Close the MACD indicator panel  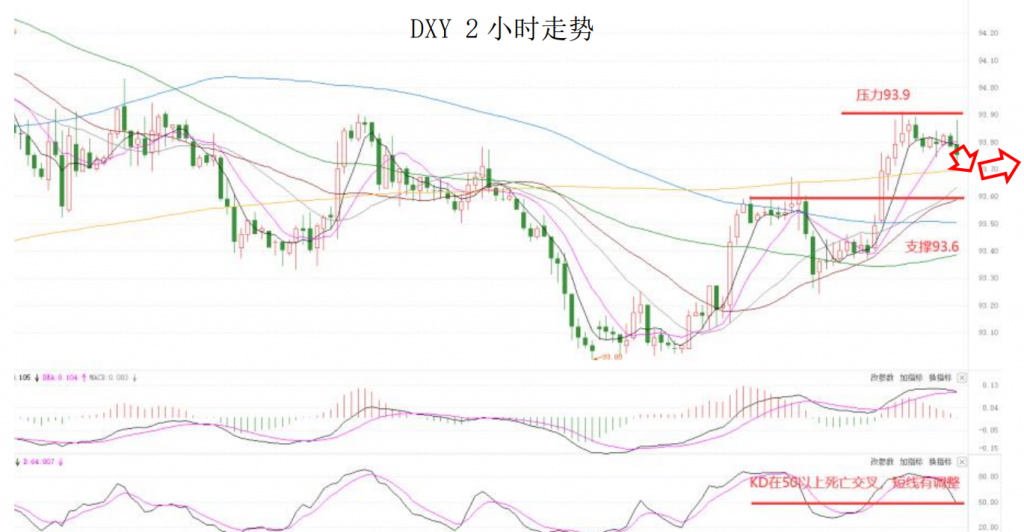point(962,378)
